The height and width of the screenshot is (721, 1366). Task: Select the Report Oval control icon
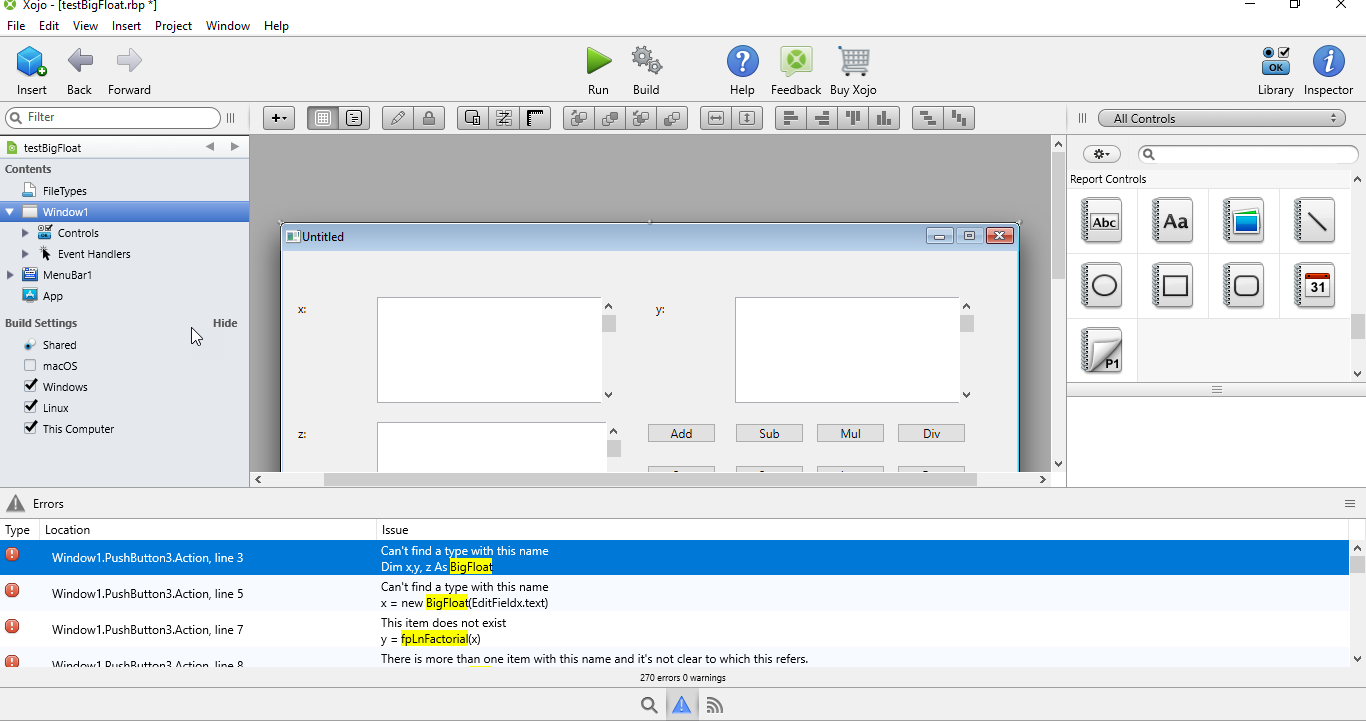[x=1102, y=285]
